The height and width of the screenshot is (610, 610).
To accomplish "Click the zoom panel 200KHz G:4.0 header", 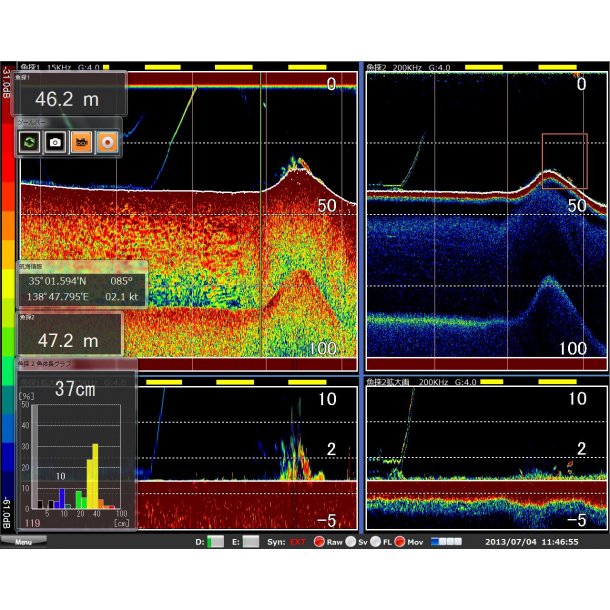I will [x=422, y=382].
